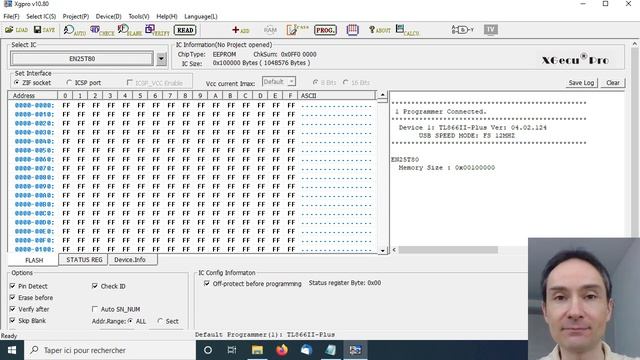Click the LOAD file toolbar icon
This screenshot has height=360, width=640.
pyautogui.click(x=16, y=30)
